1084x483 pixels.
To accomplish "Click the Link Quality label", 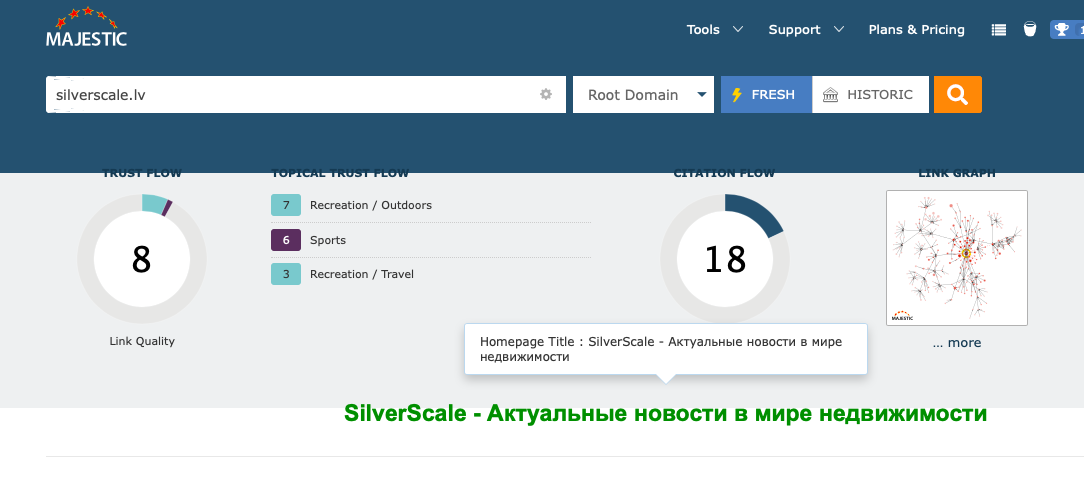I will [x=142, y=341].
